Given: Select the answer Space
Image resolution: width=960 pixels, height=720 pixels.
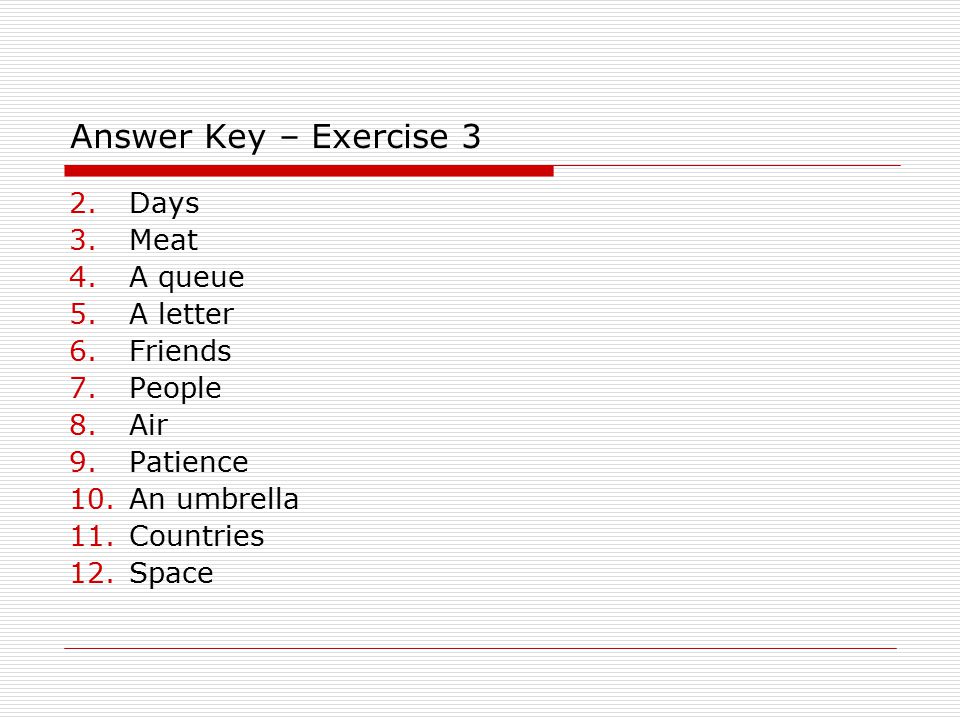Looking at the screenshot, I should pos(171,574).
